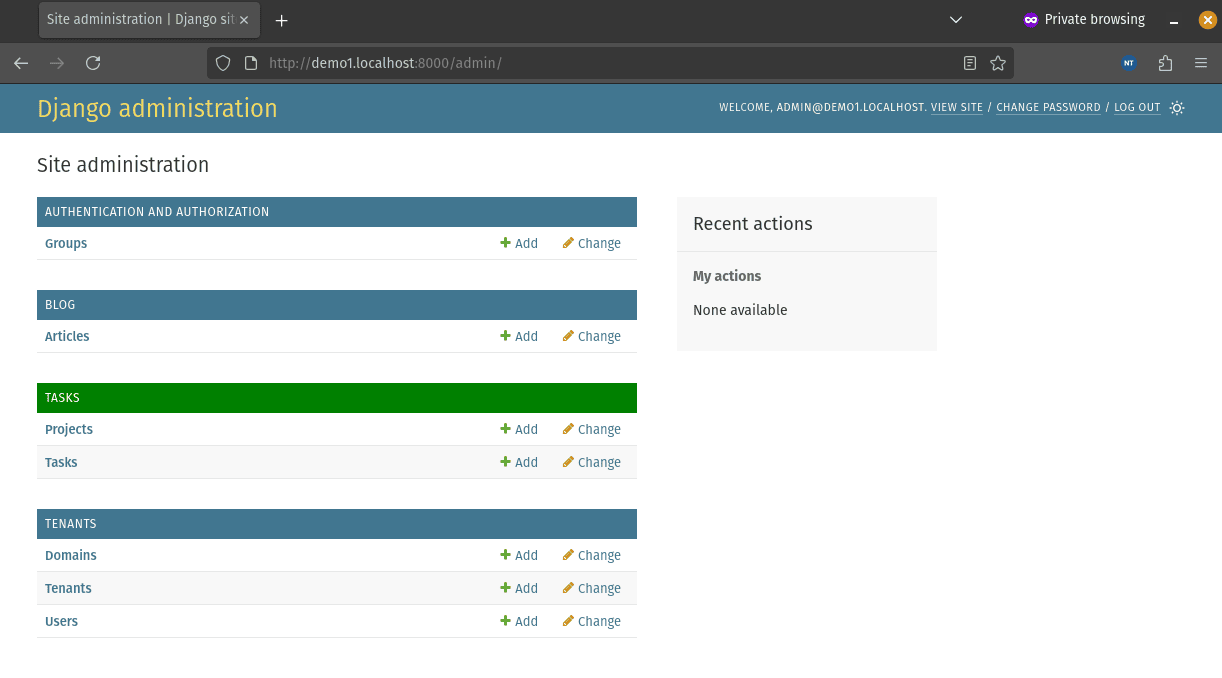Screen dimensions: 1222x678
Task: Click Add next to Tenants row
Action: (x=519, y=588)
